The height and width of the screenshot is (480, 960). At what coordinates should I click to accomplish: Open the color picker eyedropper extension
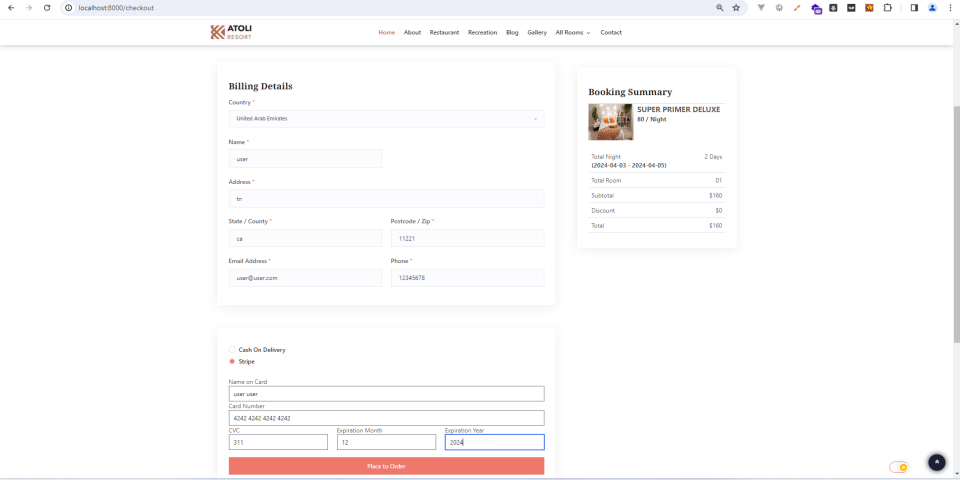point(797,8)
